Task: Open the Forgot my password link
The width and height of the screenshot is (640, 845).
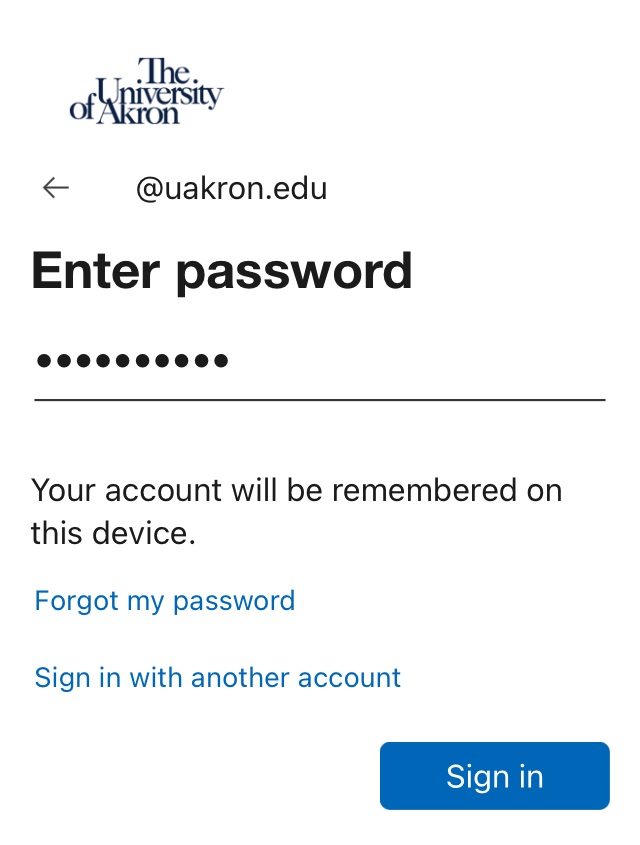Action: [165, 601]
